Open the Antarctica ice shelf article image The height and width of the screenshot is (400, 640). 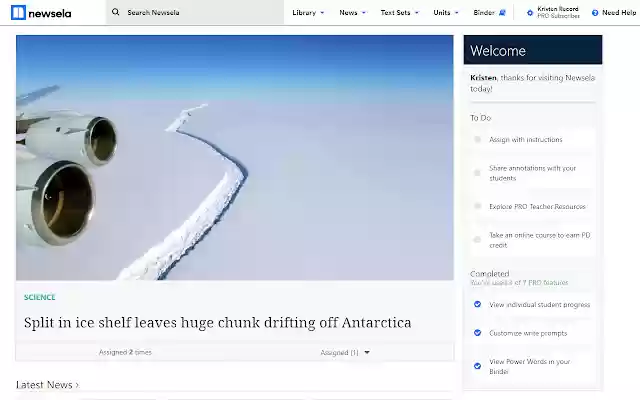(x=235, y=158)
